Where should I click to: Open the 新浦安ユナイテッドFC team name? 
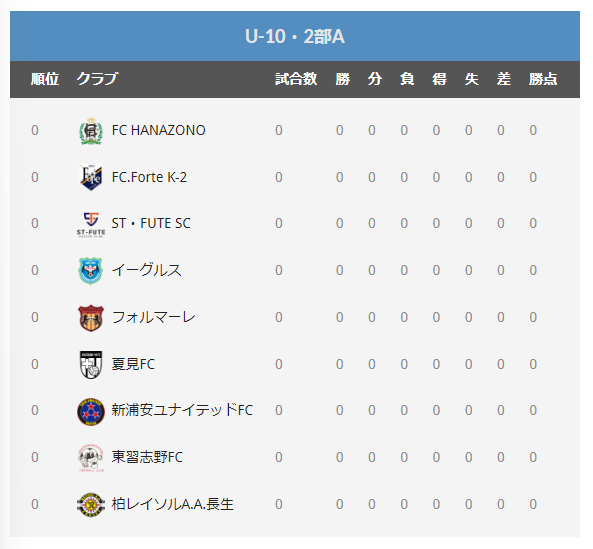[182, 410]
